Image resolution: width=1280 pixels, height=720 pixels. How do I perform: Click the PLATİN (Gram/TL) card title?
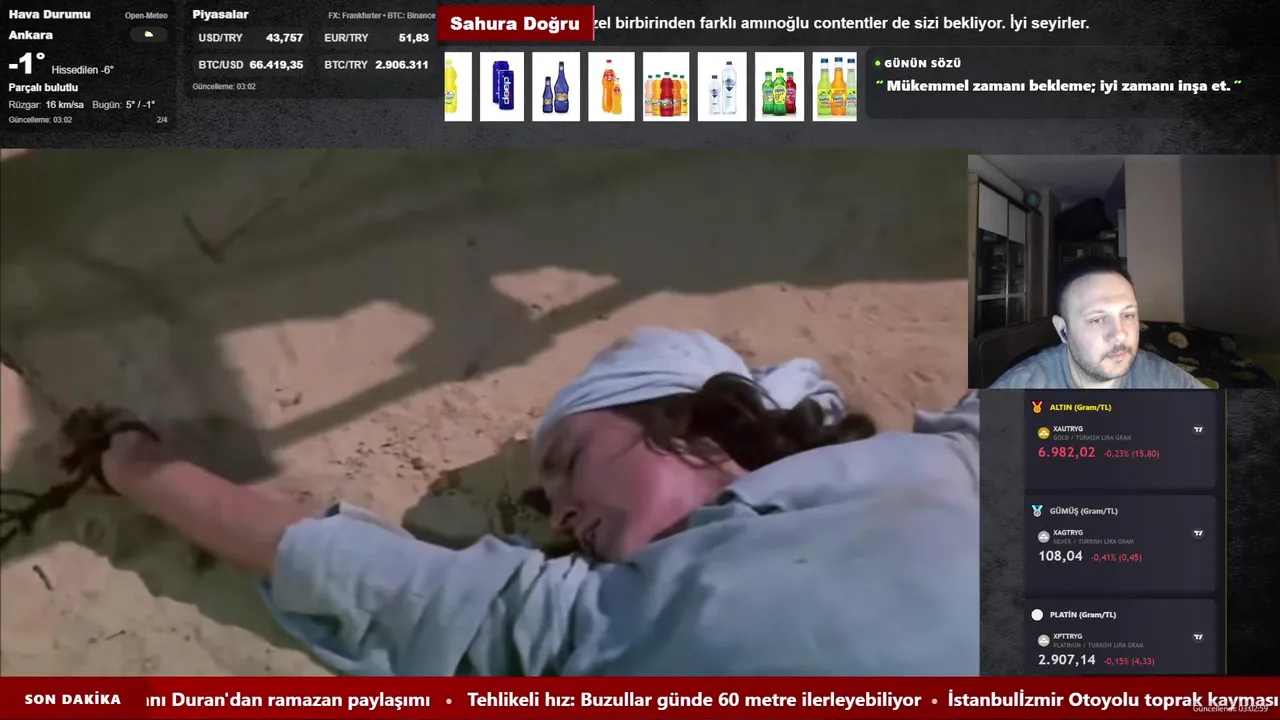[1083, 615]
